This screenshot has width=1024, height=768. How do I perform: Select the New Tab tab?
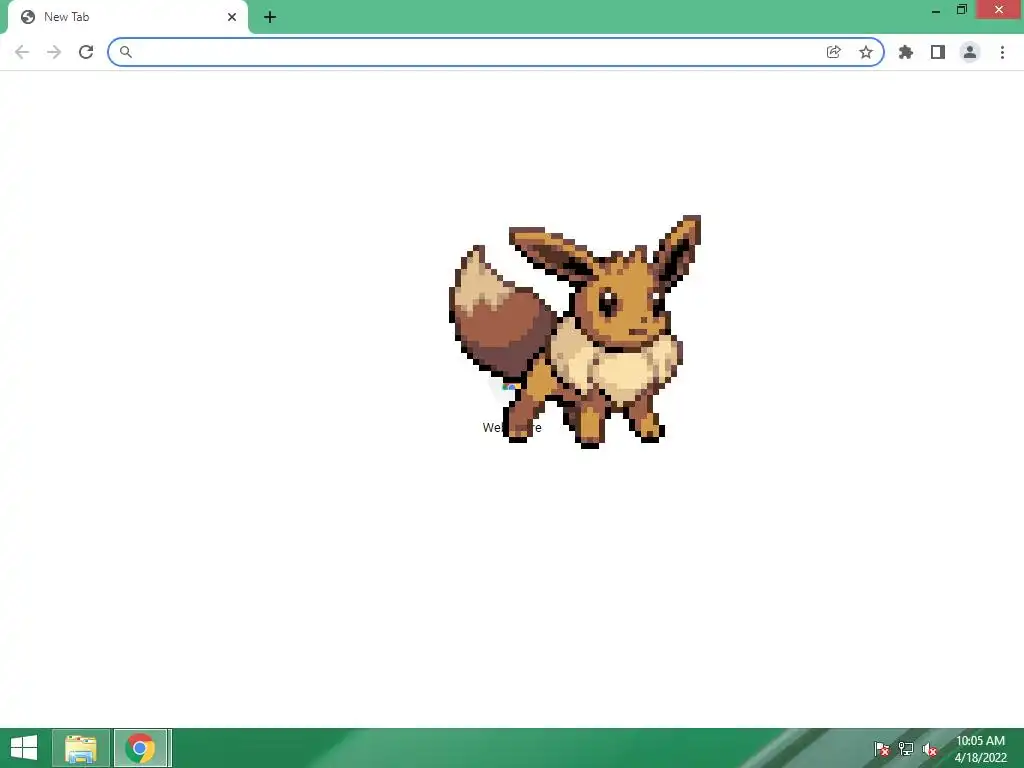pyautogui.click(x=128, y=17)
